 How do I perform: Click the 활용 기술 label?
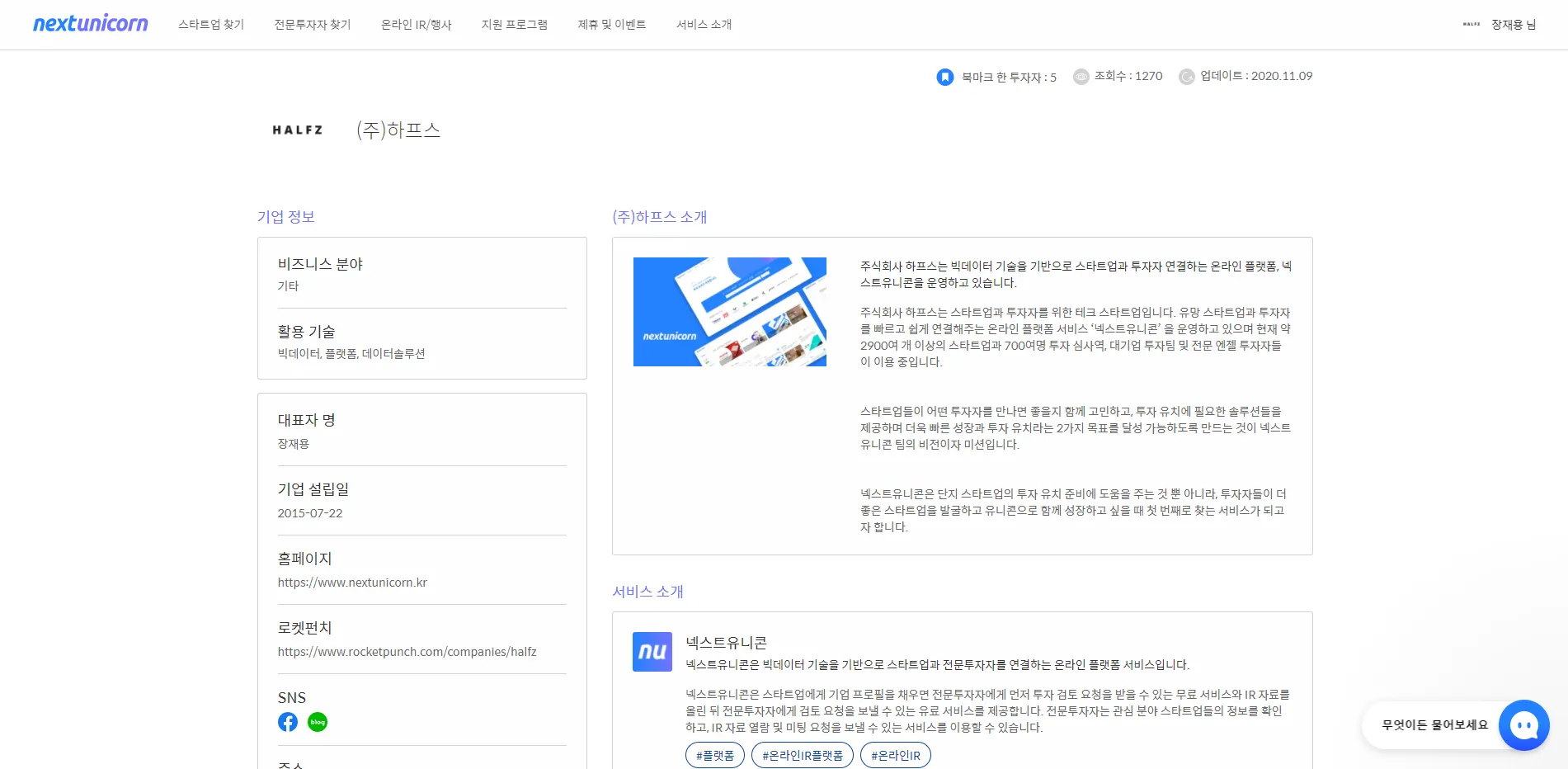pos(307,332)
